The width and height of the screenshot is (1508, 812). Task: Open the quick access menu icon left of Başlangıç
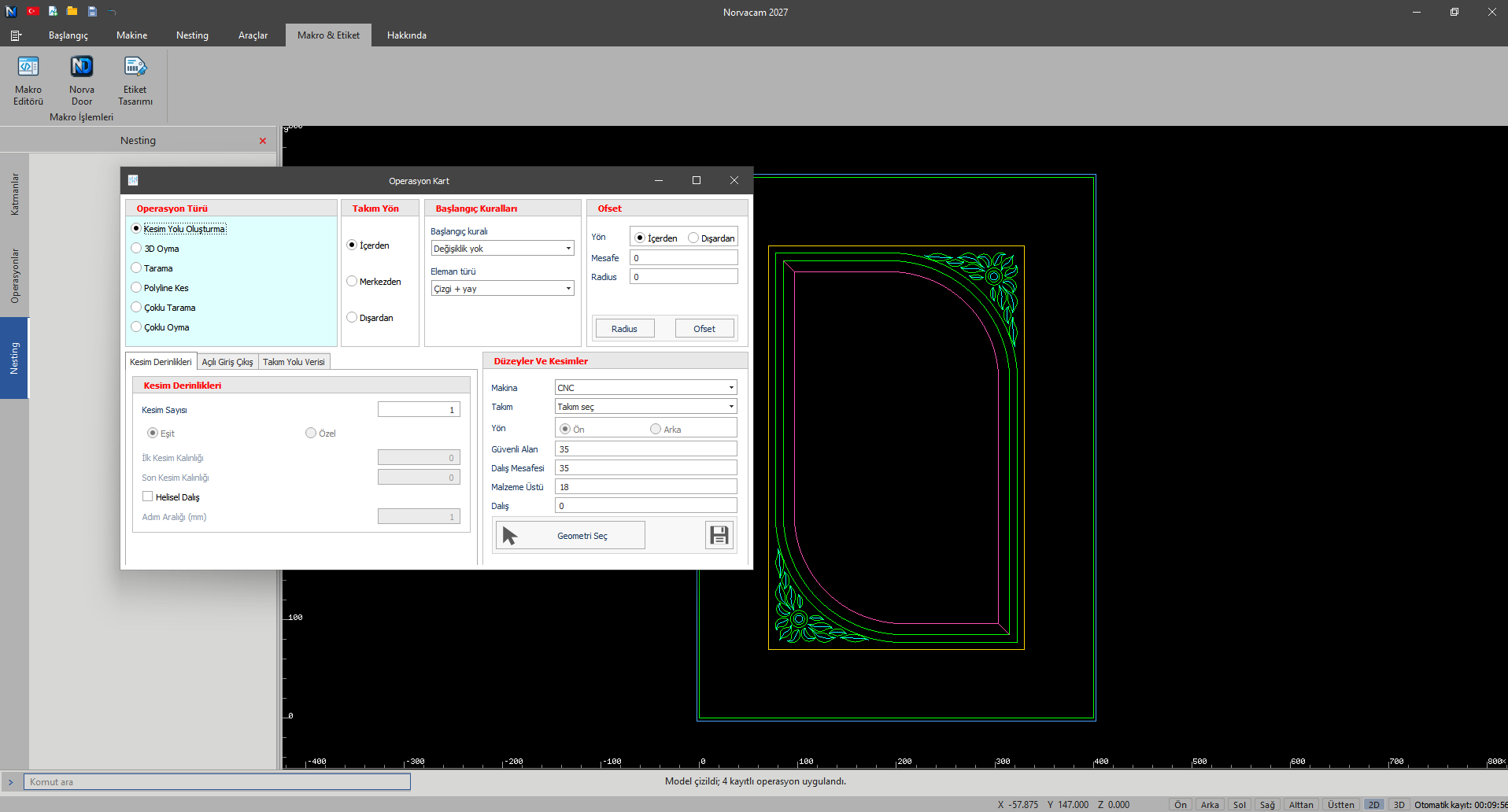(16, 35)
